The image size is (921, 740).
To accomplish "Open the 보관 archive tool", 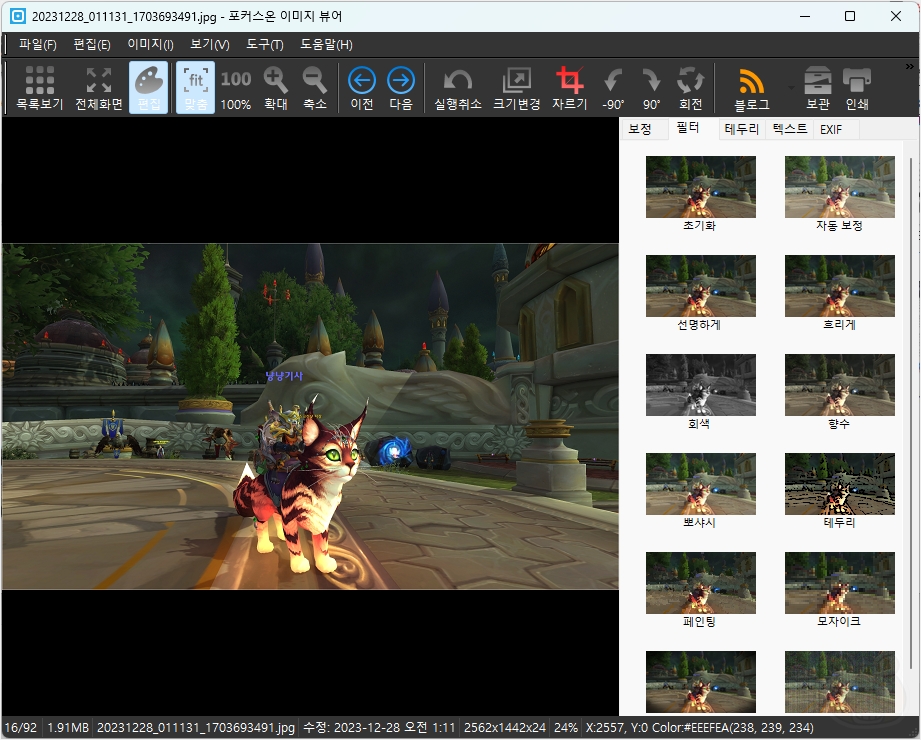I will coord(818,88).
